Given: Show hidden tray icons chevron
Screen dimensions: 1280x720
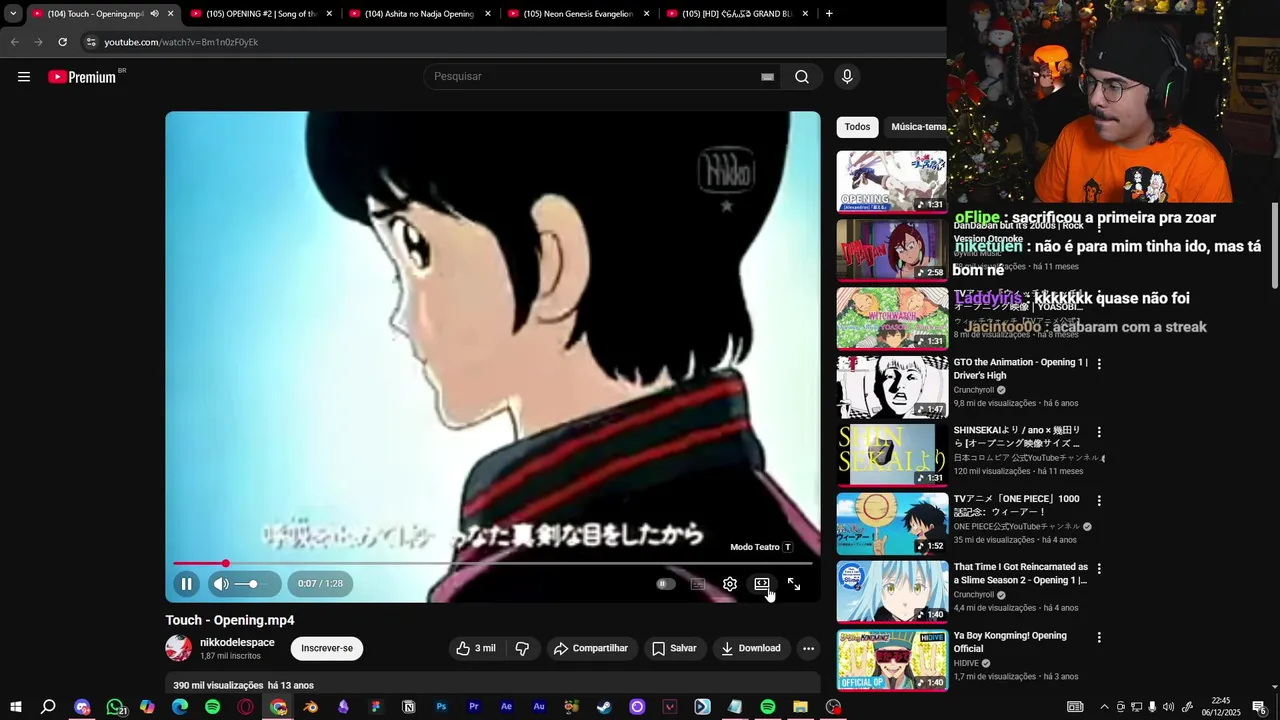Looking at the screenshot, I should (x=1104, y=707).
